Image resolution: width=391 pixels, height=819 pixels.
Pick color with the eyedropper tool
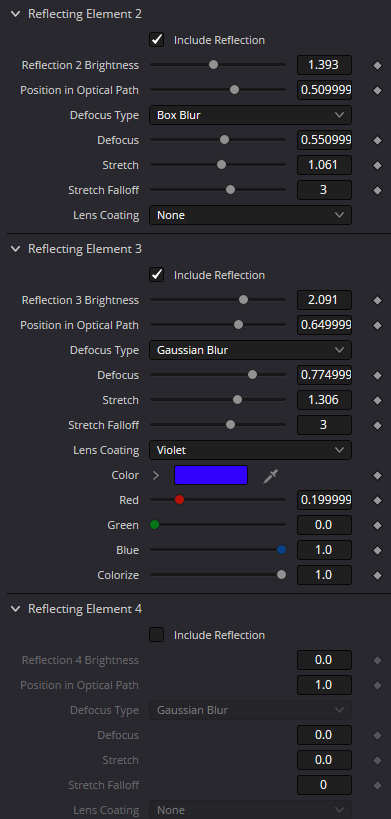click(x=270, y=475)
